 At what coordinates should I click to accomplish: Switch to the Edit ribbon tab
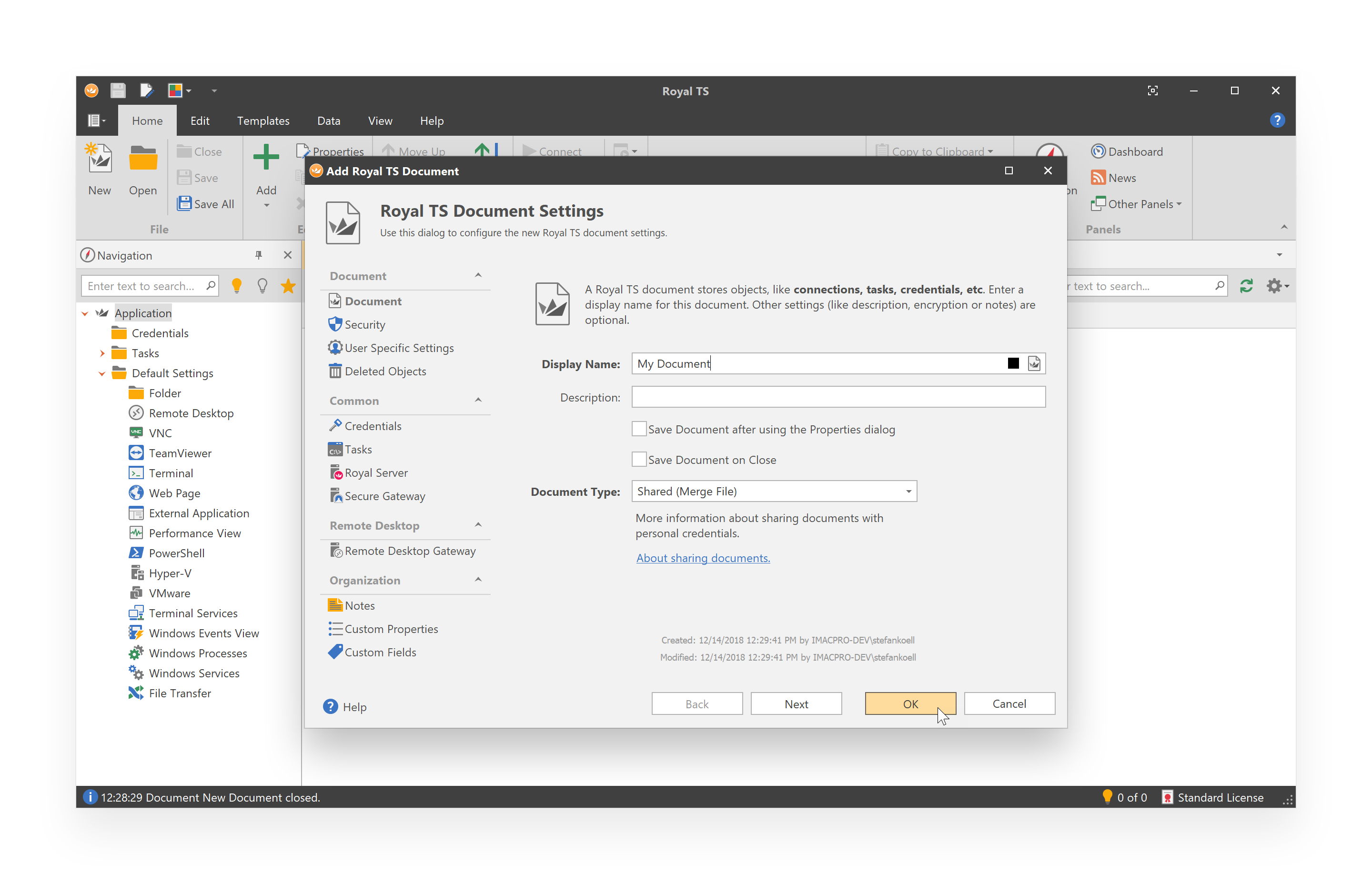pyautogui.click(x=200, y=121)
